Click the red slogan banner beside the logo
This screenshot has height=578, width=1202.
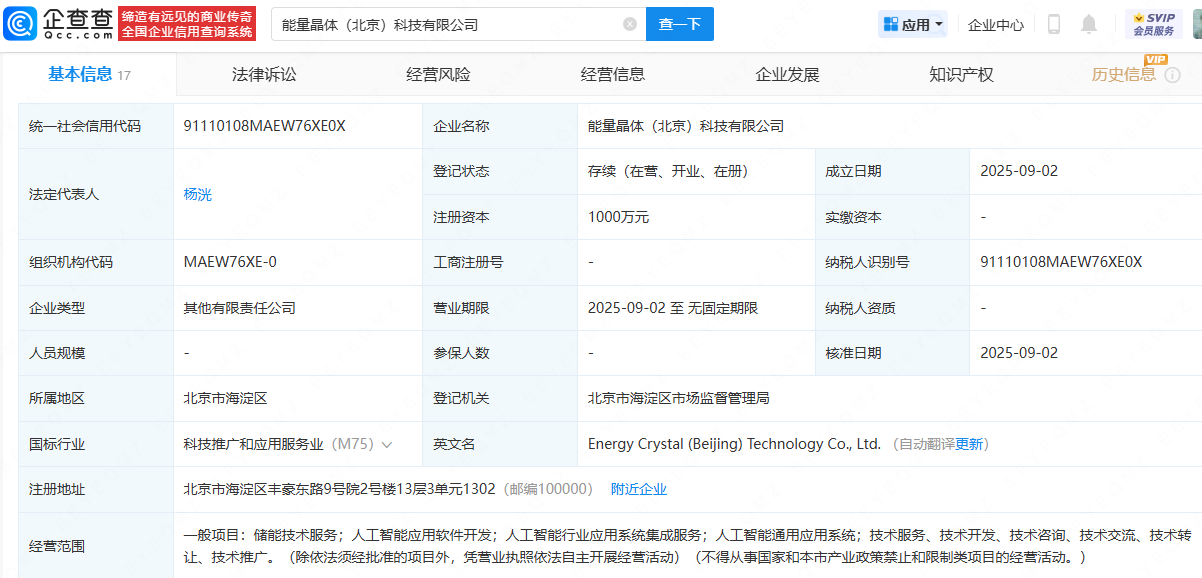click(x=187, y=24)
